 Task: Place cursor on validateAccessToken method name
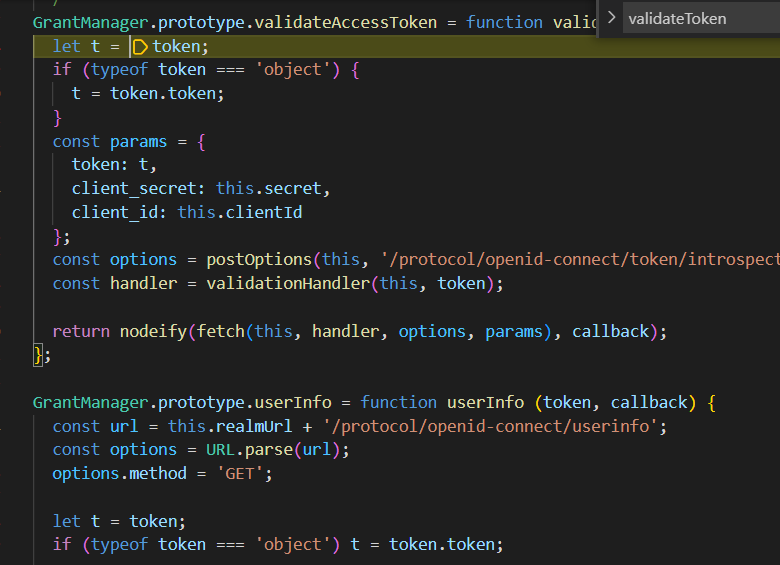(345, 22)
